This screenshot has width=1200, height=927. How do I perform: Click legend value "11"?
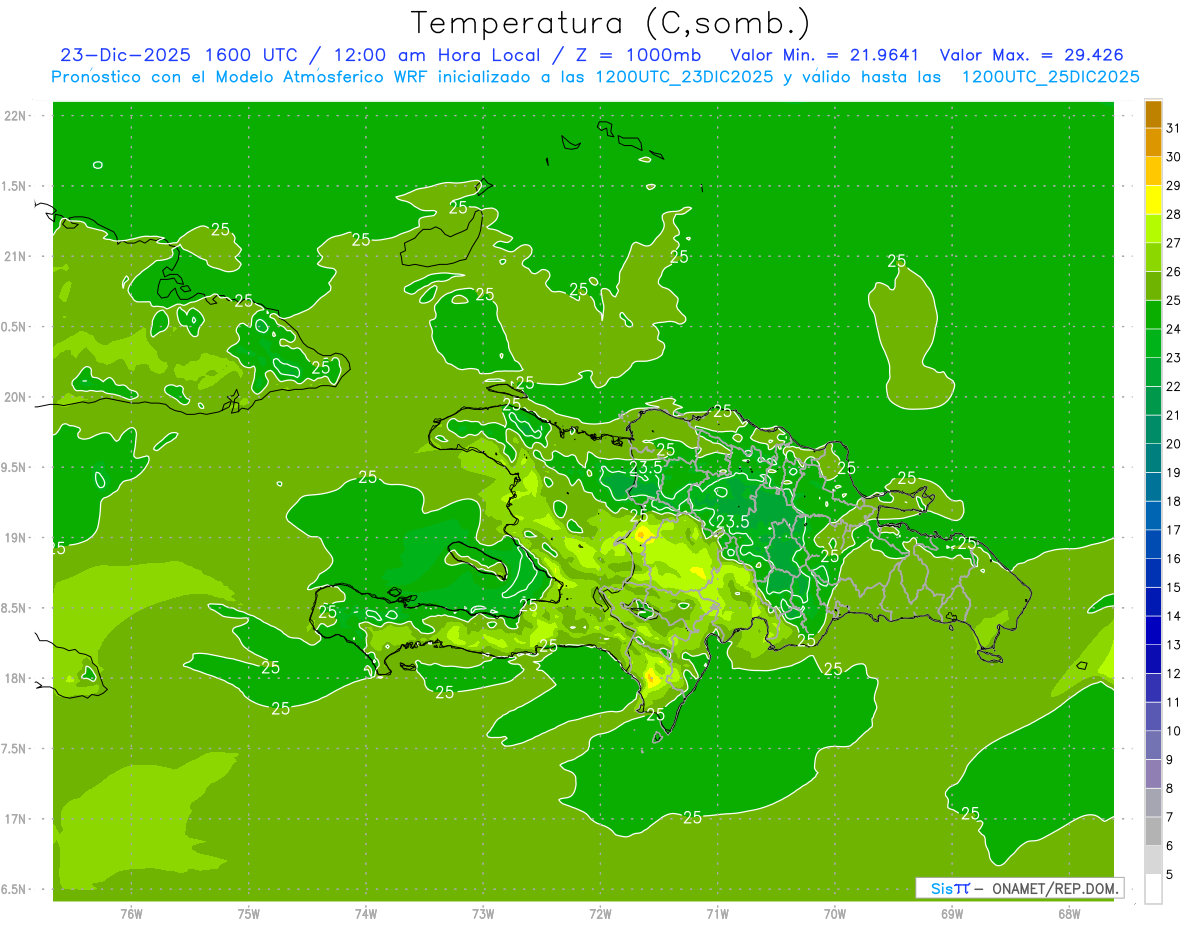[1174, 702]
